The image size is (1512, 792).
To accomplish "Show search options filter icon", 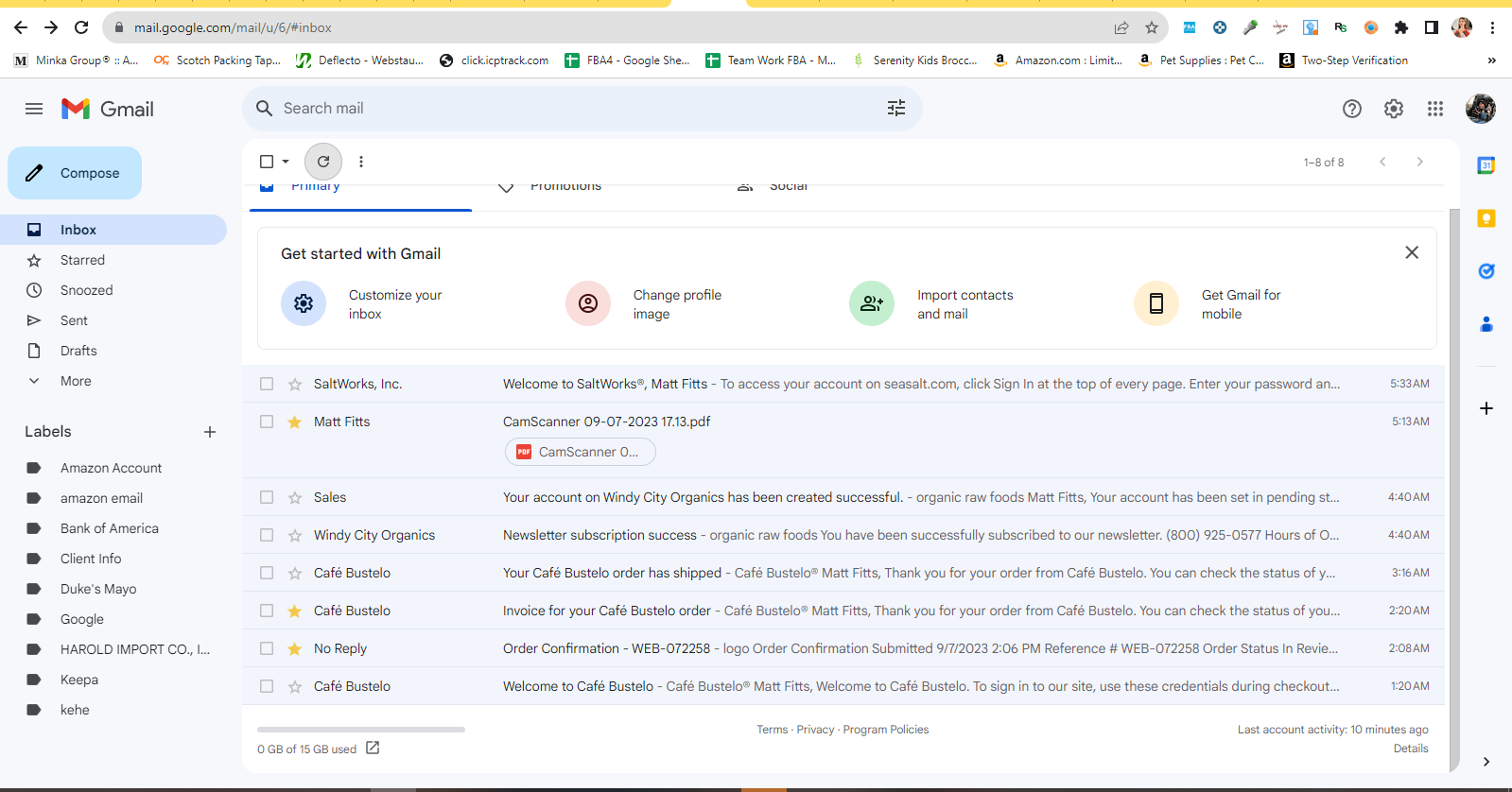I will click(896, 108).
